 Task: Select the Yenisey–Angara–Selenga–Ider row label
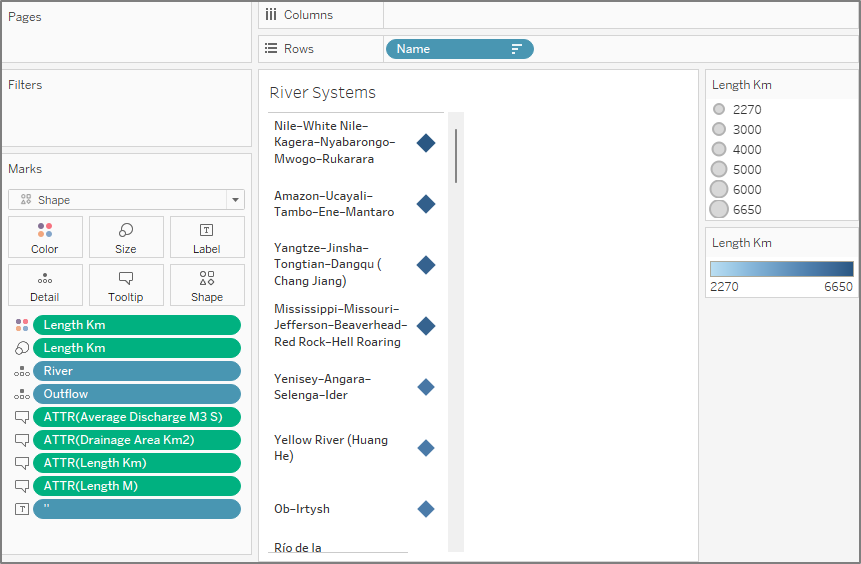[x=322, y=387]
